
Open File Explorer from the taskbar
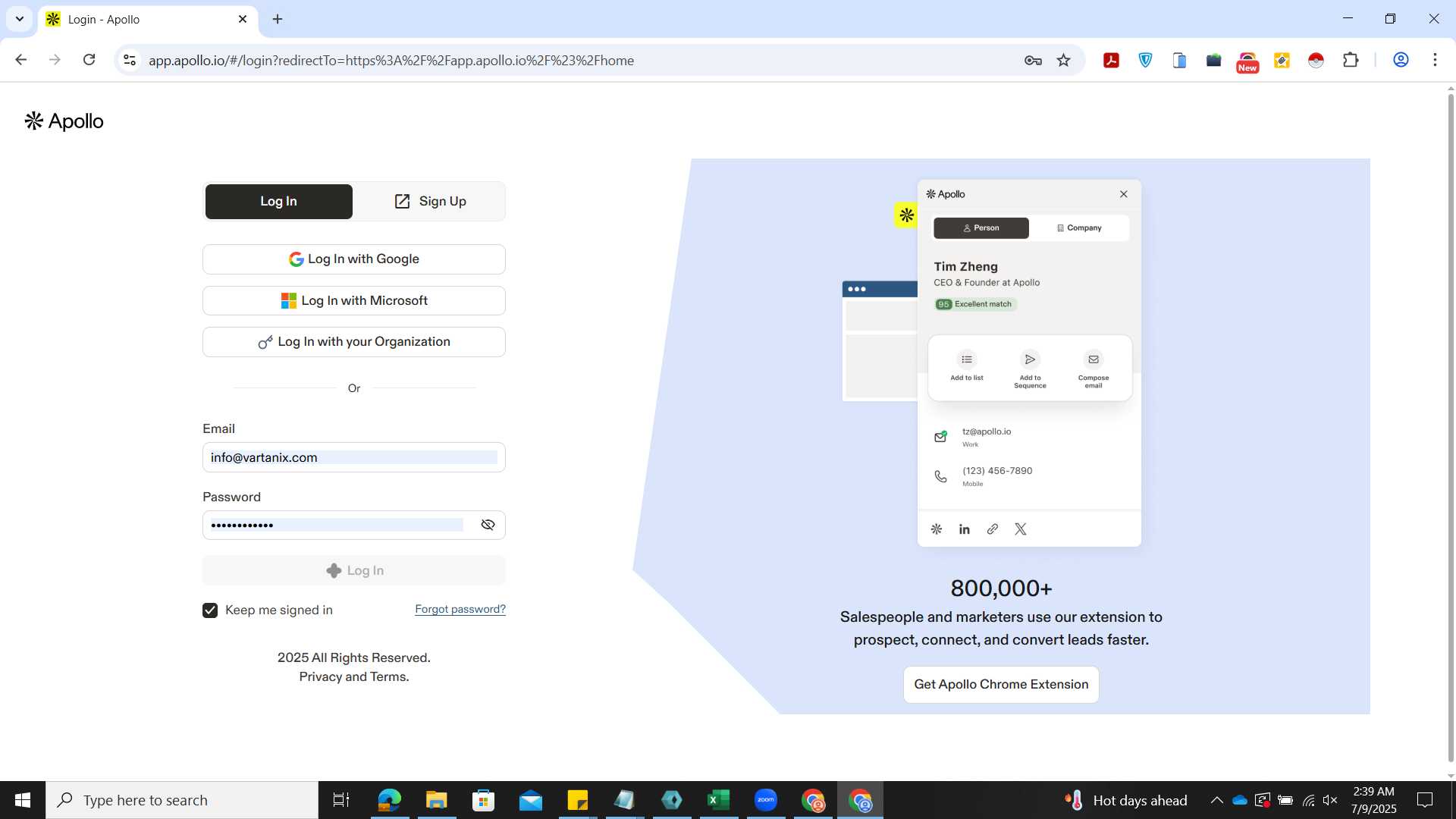(436, 800)
